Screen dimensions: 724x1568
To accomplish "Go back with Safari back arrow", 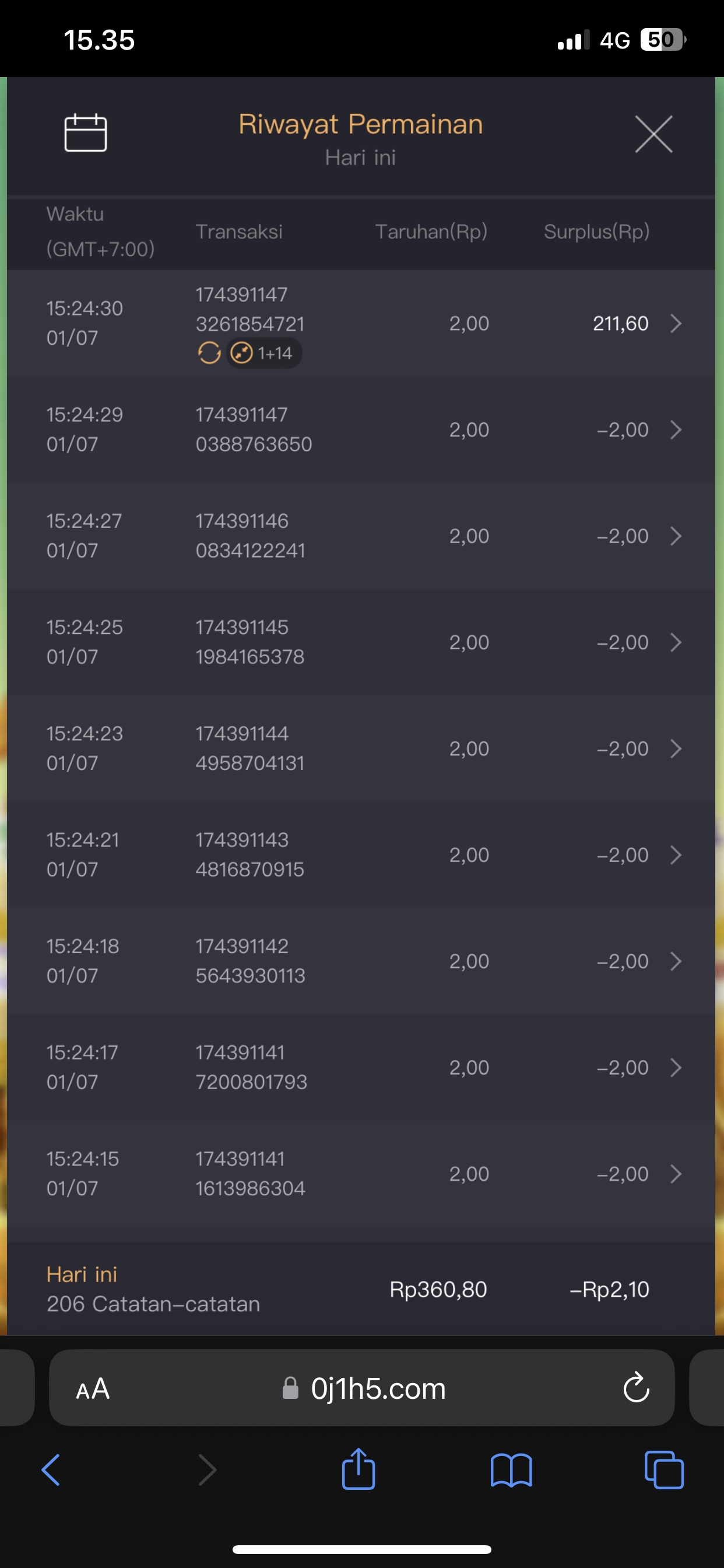I will tap(51, 1470).
